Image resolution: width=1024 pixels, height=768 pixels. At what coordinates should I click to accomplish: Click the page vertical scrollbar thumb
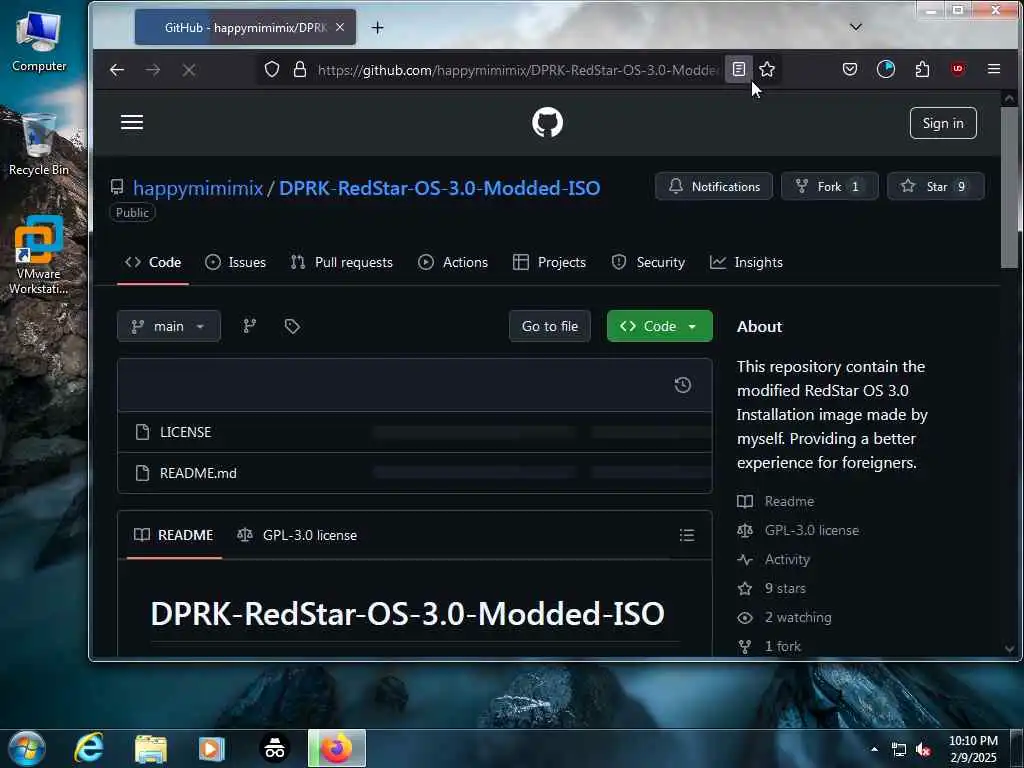click(1009, 186)
